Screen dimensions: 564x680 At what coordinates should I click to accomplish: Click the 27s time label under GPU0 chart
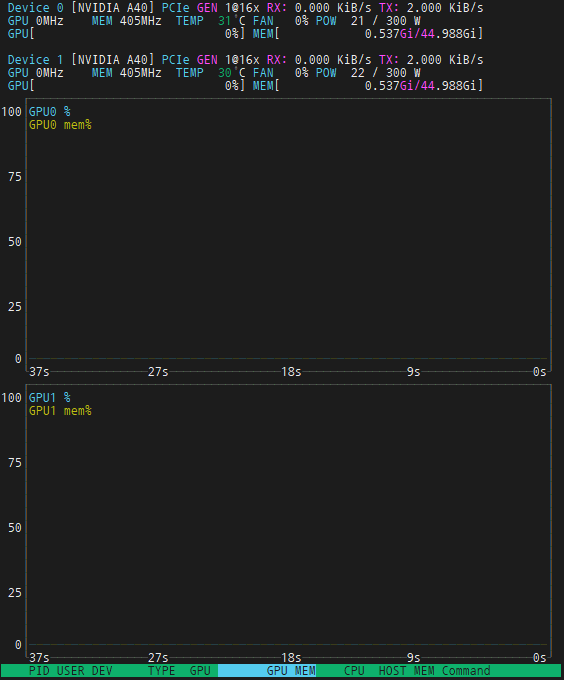tap(158, 372)
